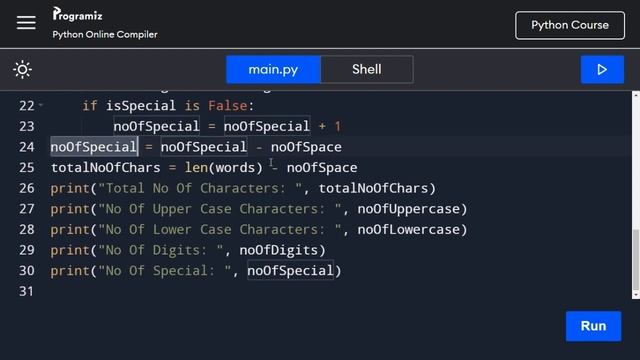Screen dimensions: 640x360
Task: Click line number 31 in the gutter
Action: (x=27, y=291)
